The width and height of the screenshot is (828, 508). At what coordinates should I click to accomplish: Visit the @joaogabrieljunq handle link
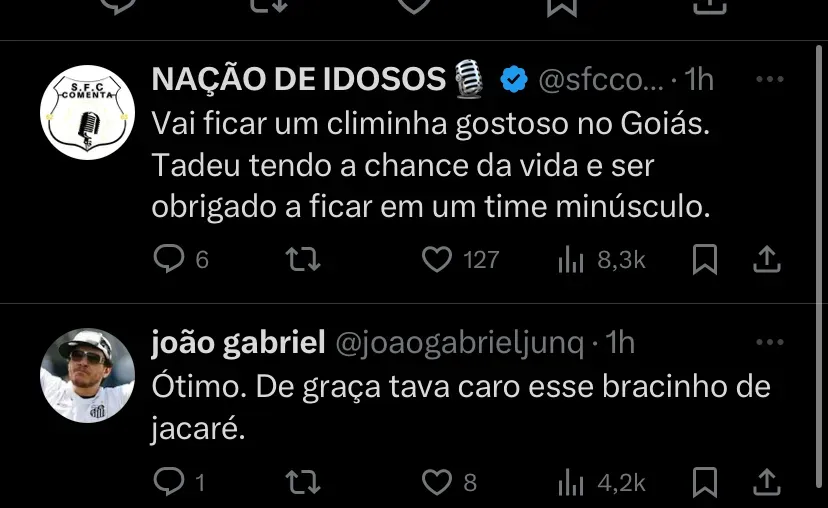point(459,343)
